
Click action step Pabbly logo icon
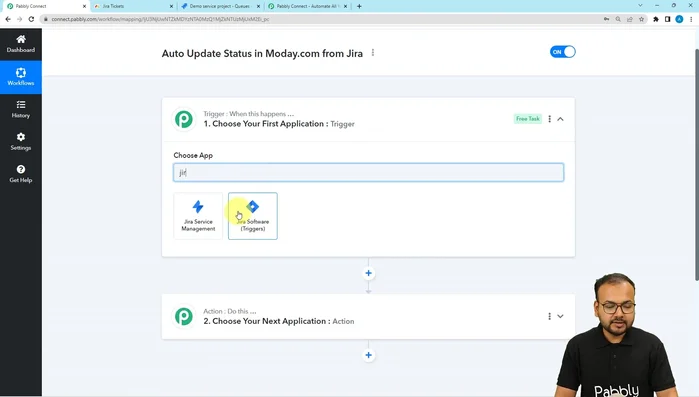(184, 316)
